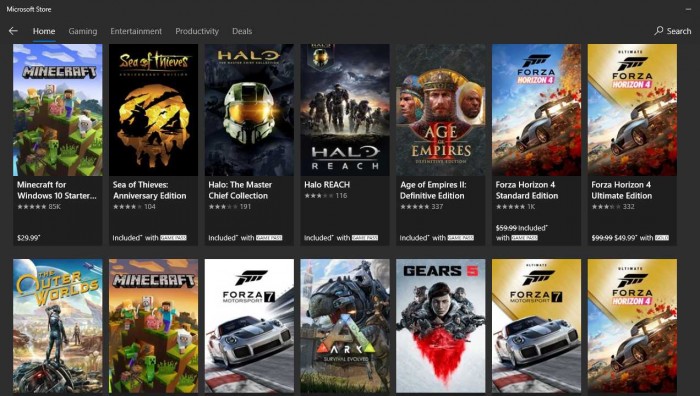Minimize the Microsoft Store window
This screenshot has height=396, width=700.
[x=688, y=9]
